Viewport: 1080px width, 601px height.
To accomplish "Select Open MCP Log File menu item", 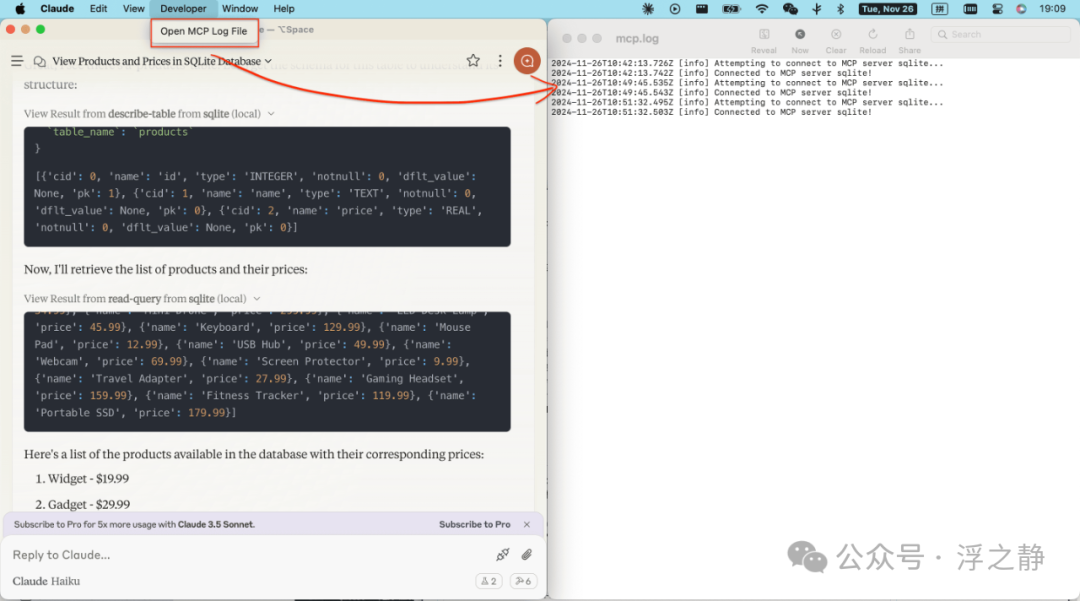I will pyautogui.click(x=204, y=32).
